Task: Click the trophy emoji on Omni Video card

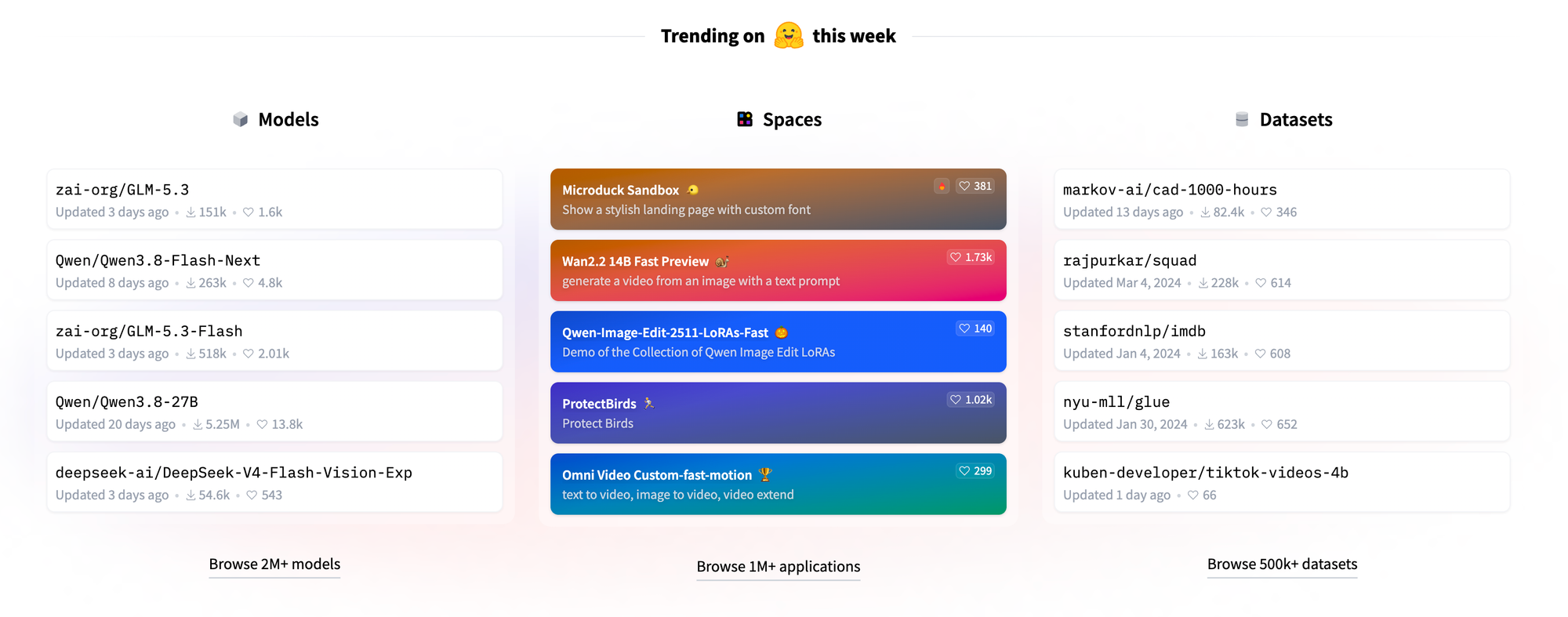Action: 765,474
